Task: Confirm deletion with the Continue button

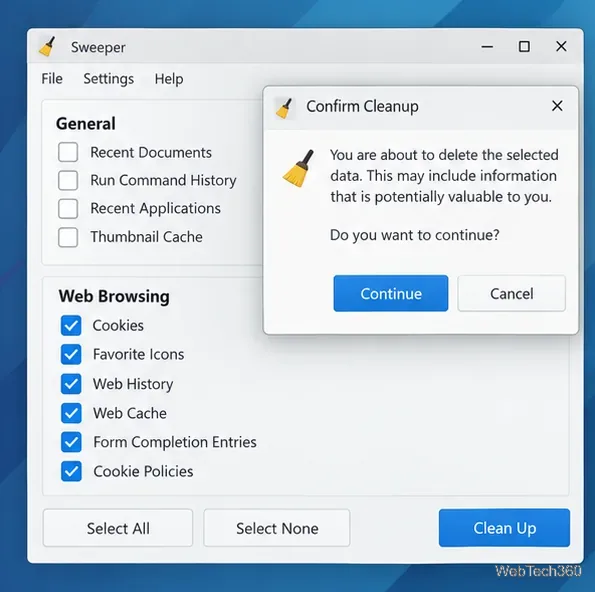Action: [x=391, y=293]
